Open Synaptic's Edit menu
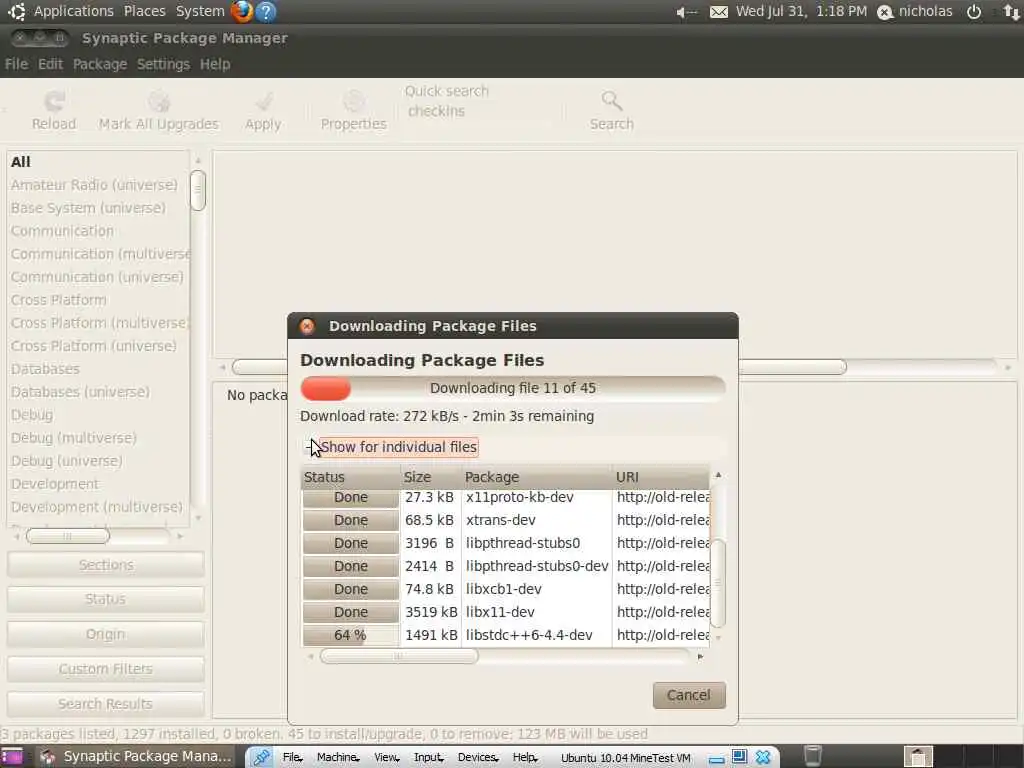 50,64
